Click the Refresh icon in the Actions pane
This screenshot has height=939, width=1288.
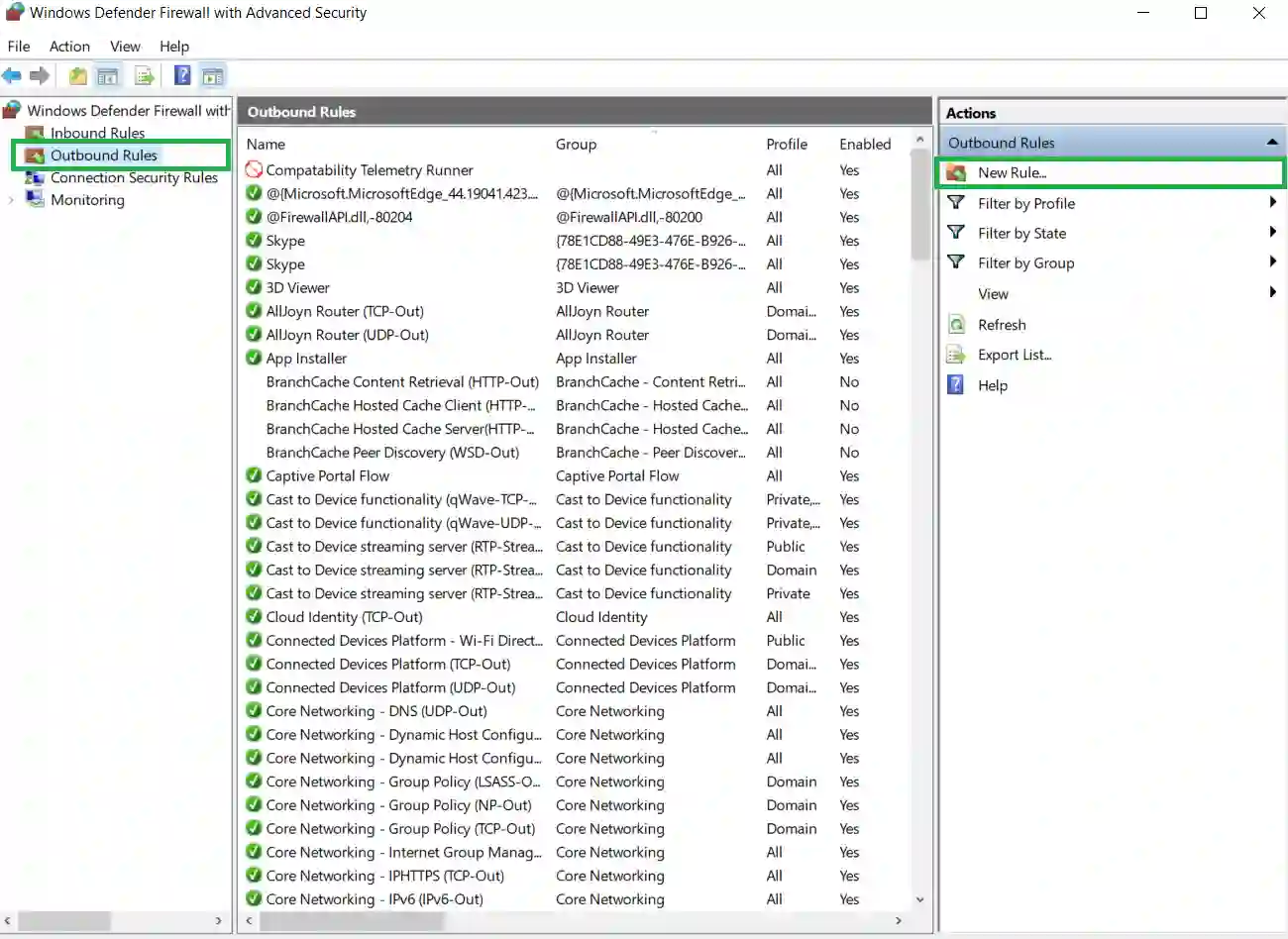coord(956,325)
